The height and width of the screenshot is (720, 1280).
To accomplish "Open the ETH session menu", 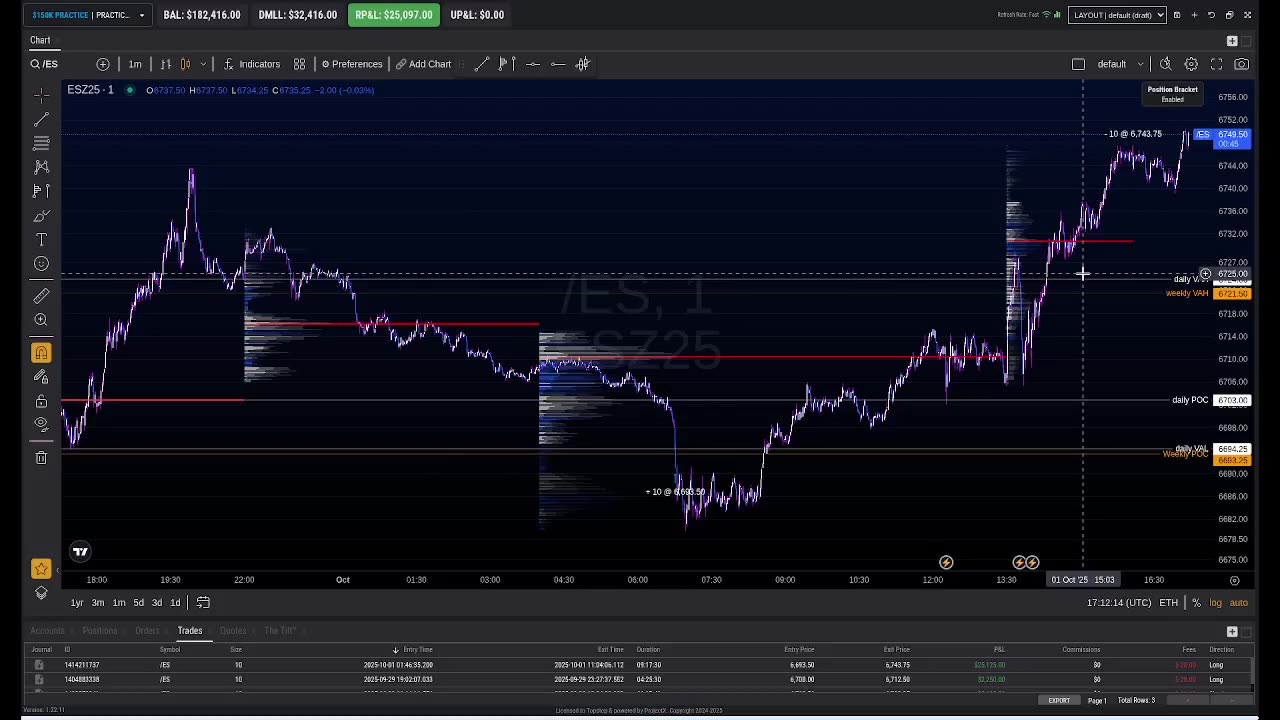I will point(1168,603).
